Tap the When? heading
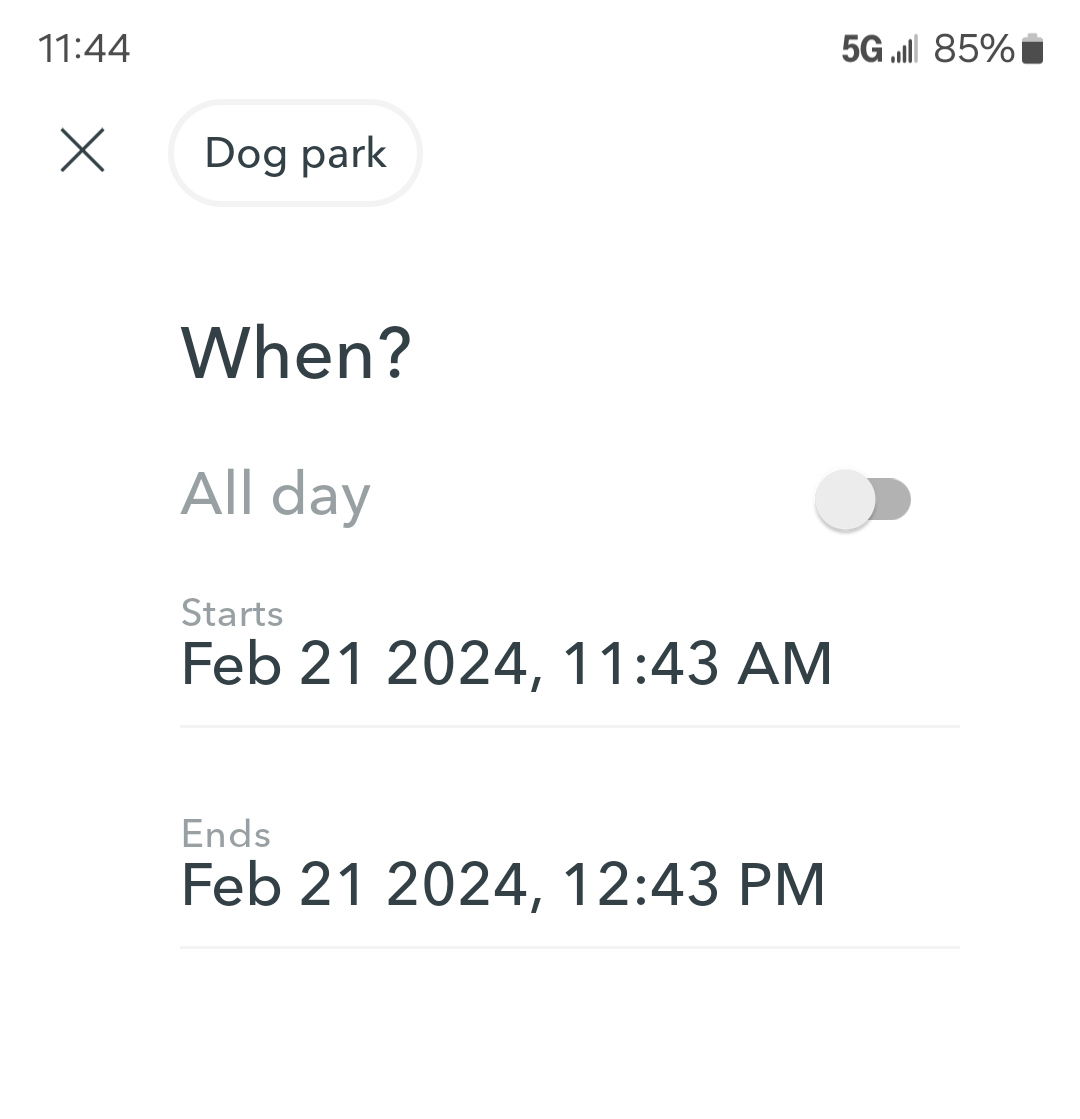The image size is (1080, 1119). [x=296, y=353]
